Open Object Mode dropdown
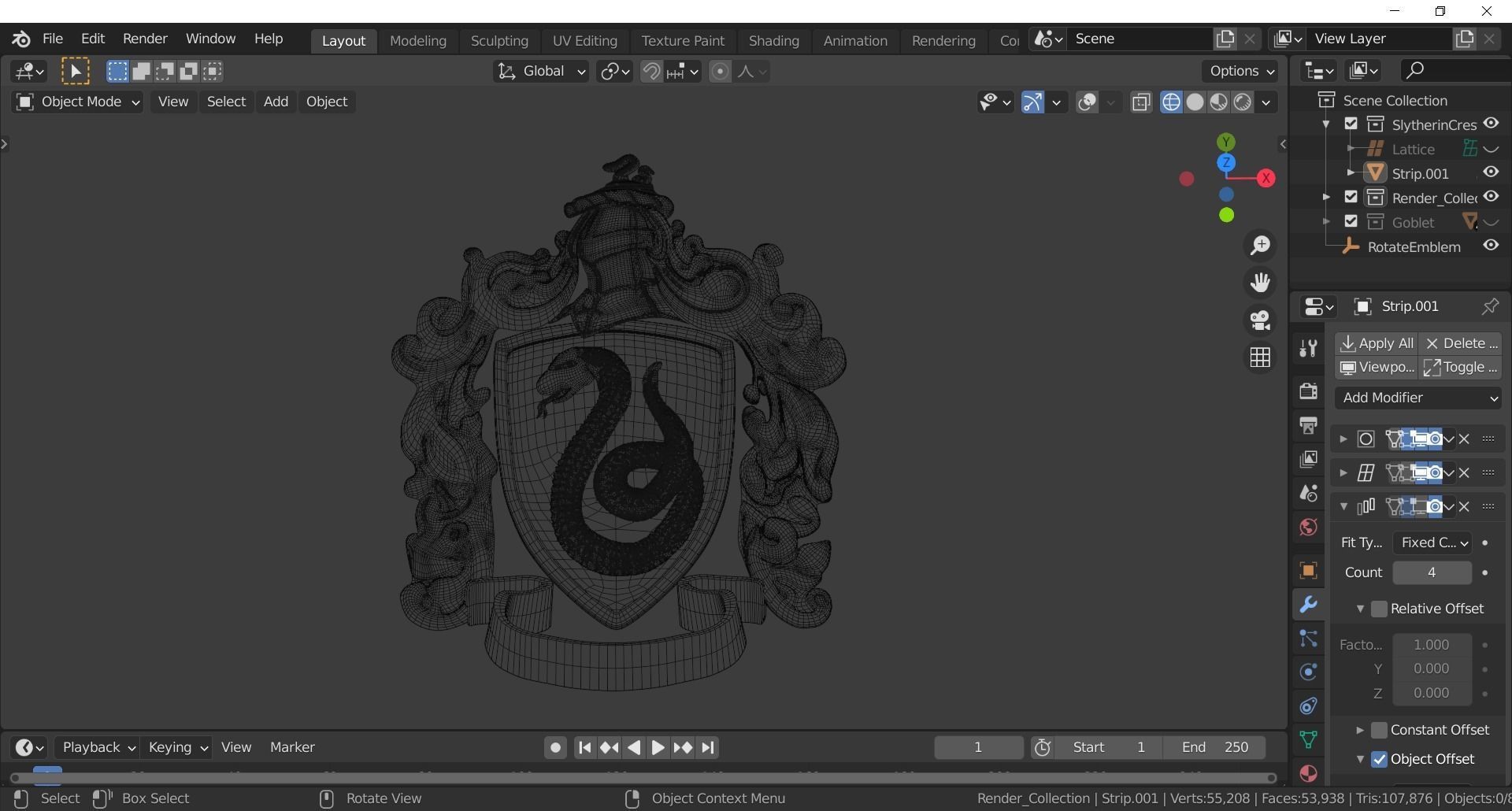 coord(77,102)
